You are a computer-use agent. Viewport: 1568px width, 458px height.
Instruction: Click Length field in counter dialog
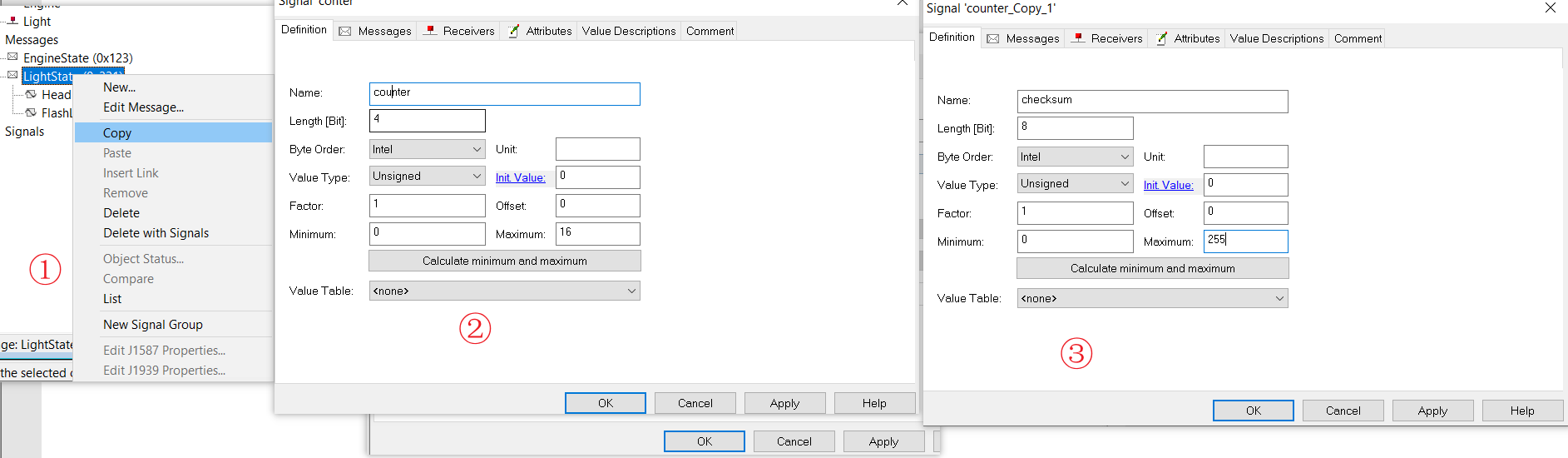point(428,121)
